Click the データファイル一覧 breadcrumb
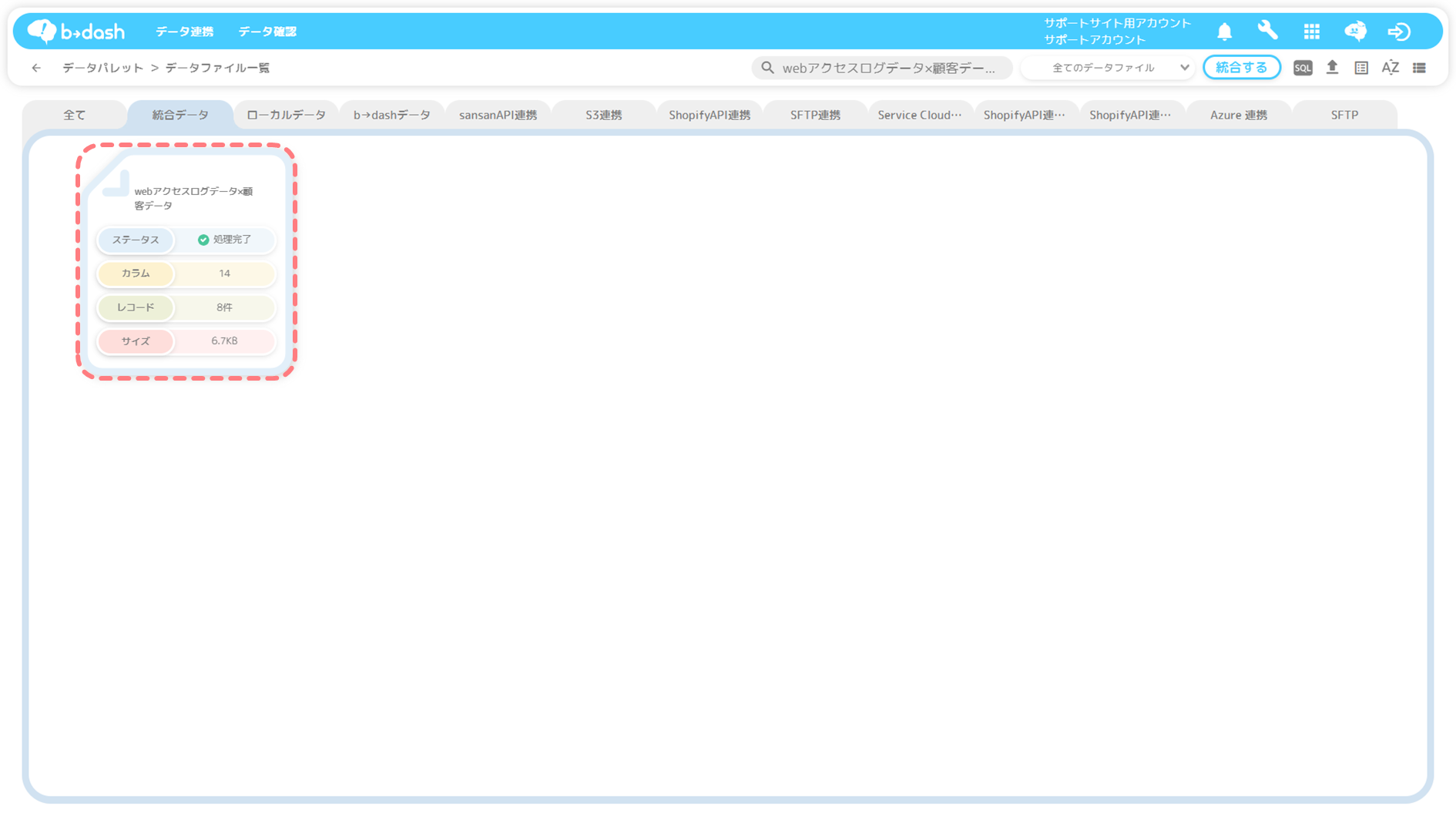Viewport: 1456px width, 819px height. 217,68
